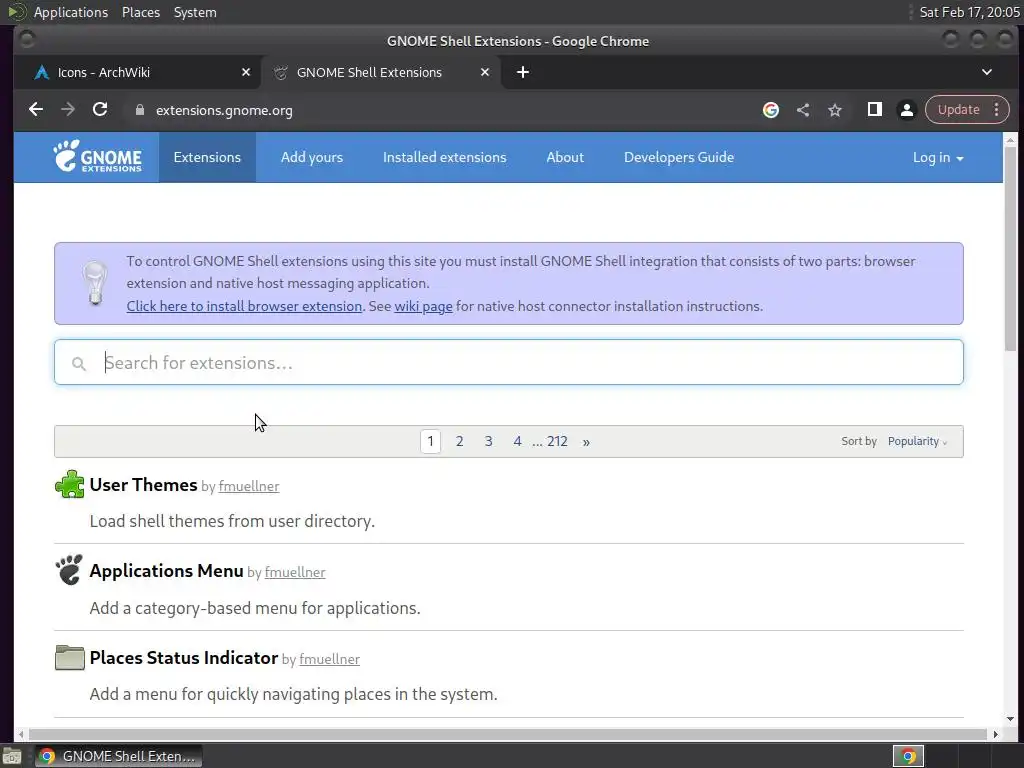Click the Applications Menu footprint icon
This screenshot has width=1024, height=768.
click(x=69, y=569)
